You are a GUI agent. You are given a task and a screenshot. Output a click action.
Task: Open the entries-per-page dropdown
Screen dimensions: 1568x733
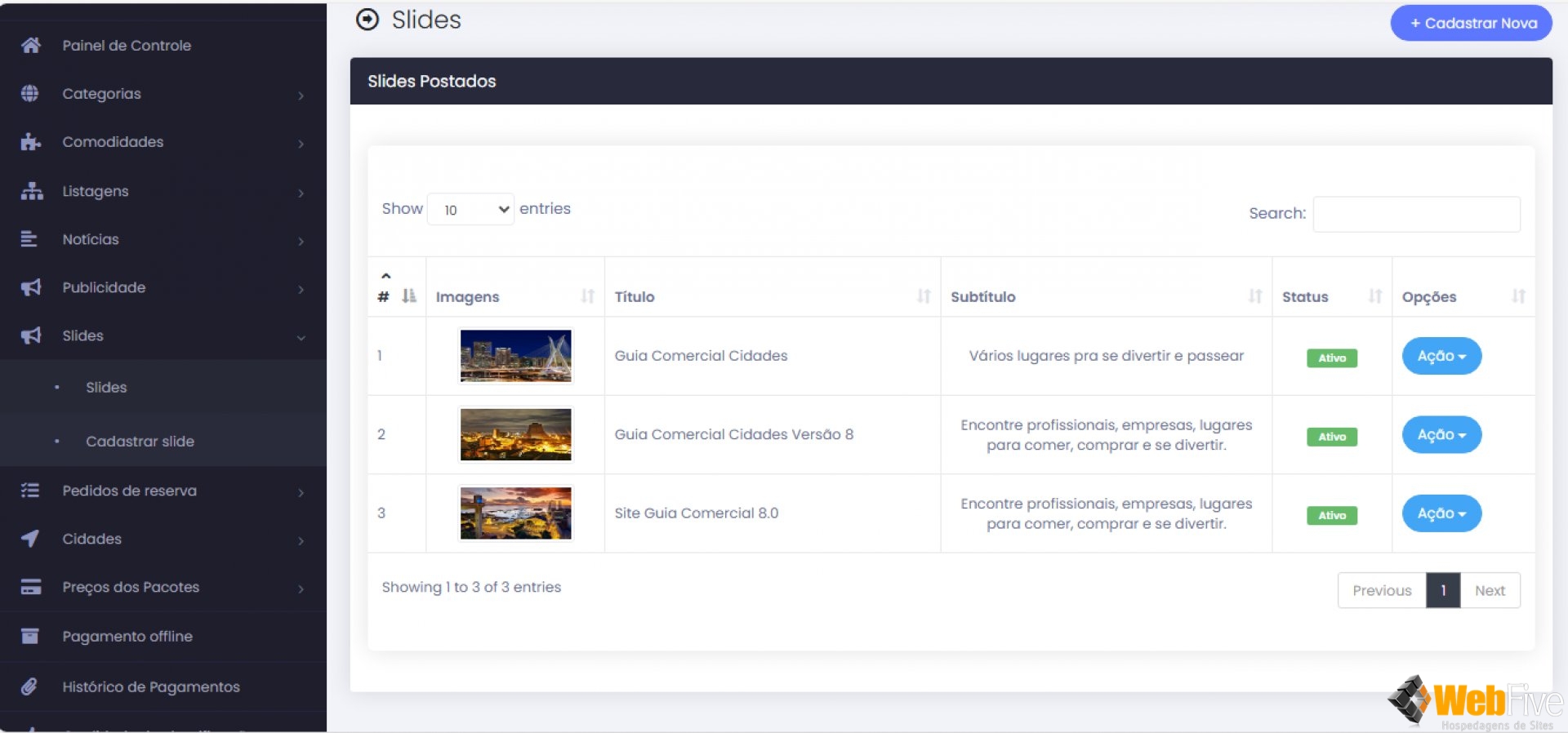[470, 210]
